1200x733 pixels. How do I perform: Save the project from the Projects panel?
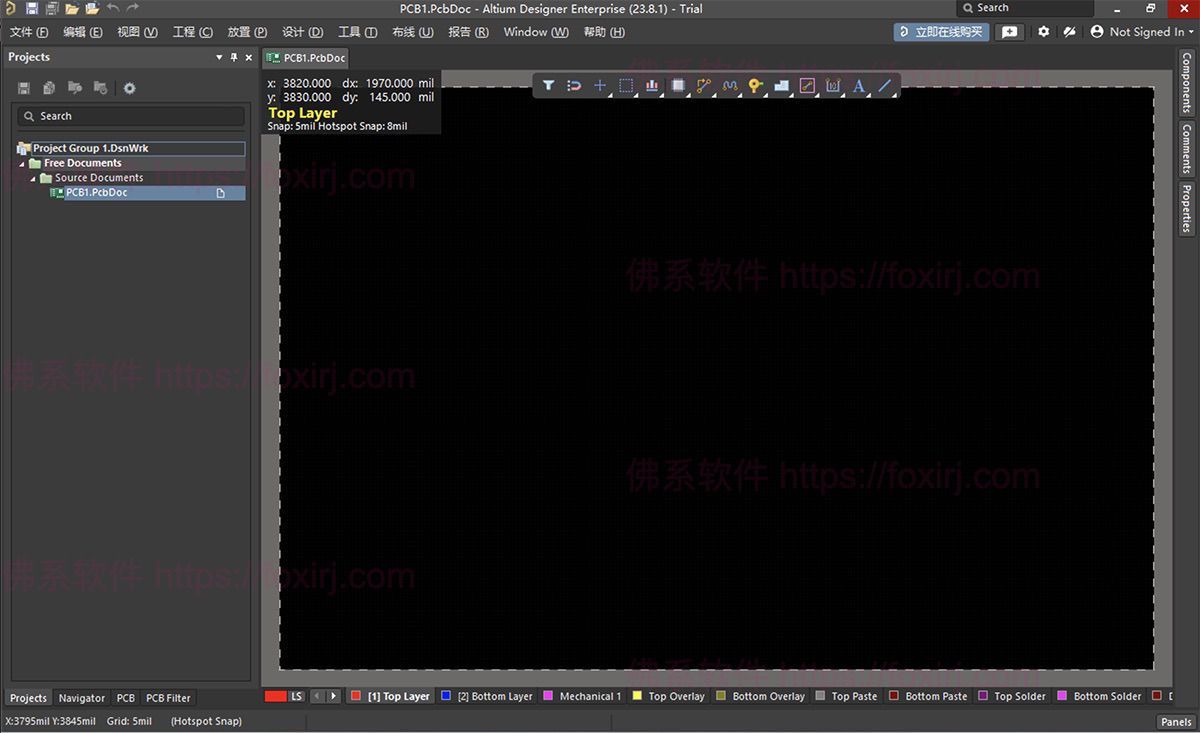[22, 87]
